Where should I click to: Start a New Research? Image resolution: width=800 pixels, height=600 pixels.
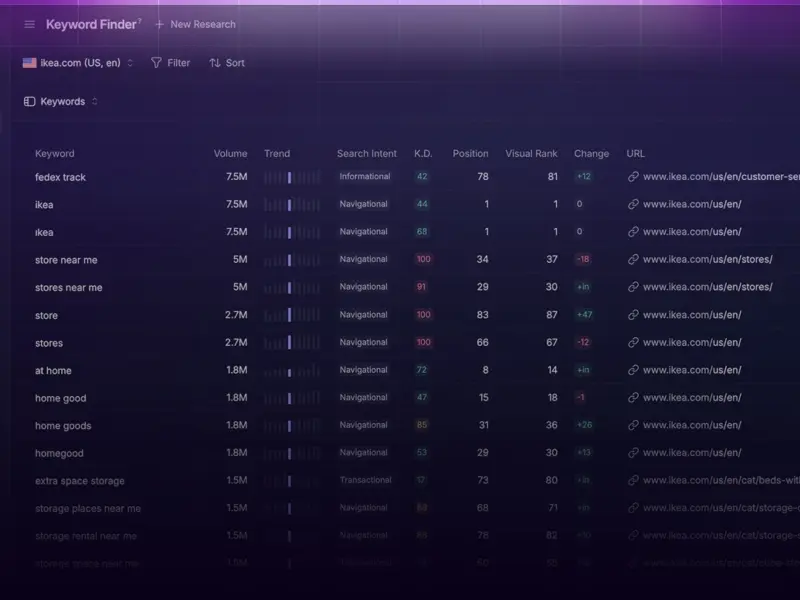tap(195, 24)
